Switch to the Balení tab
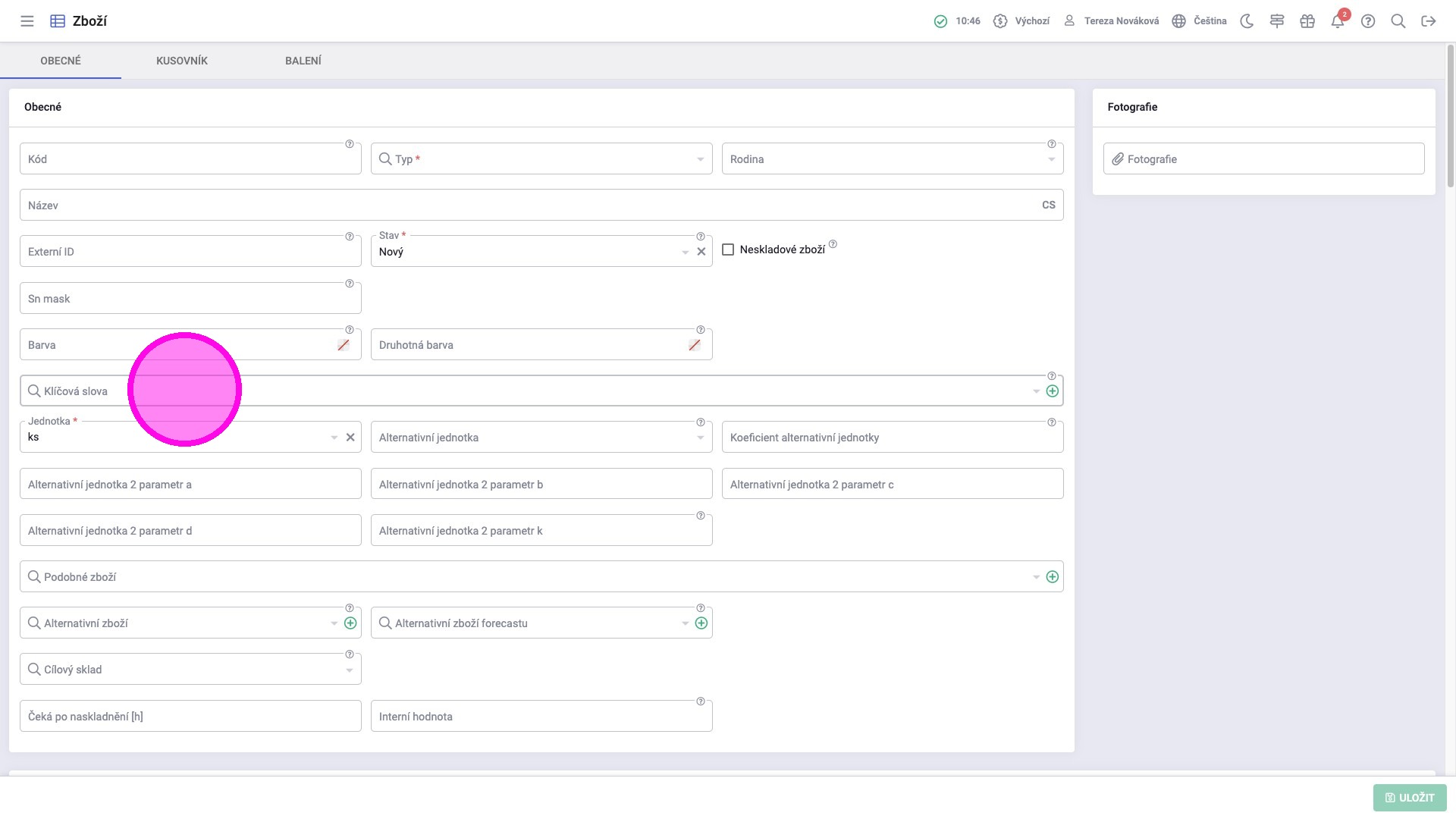 [x=303, y=61]
